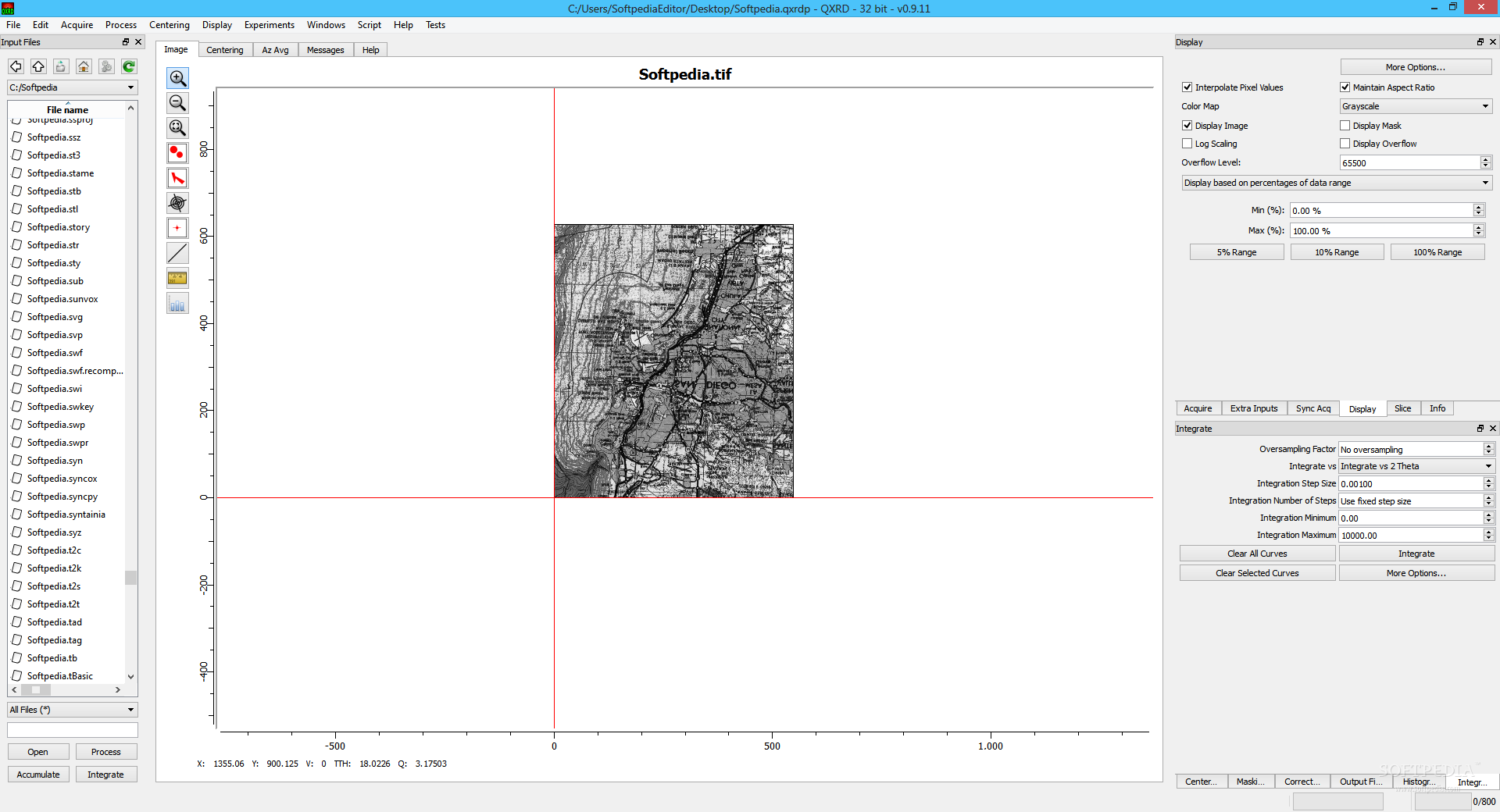Step the Min percentage spinner
1500x812 pixels.
[1478, 211]
